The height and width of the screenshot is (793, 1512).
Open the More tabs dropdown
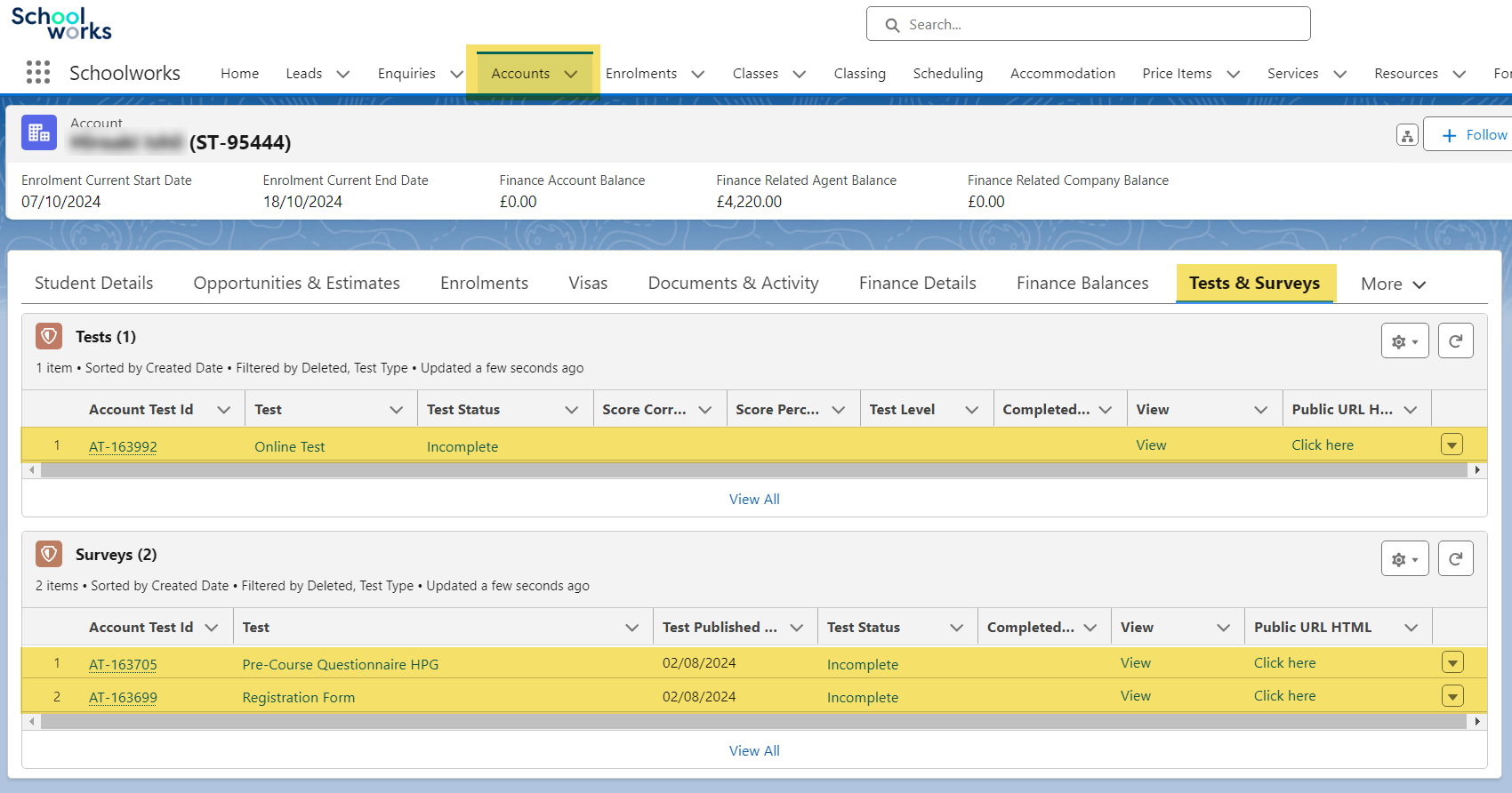(1394, 284)
